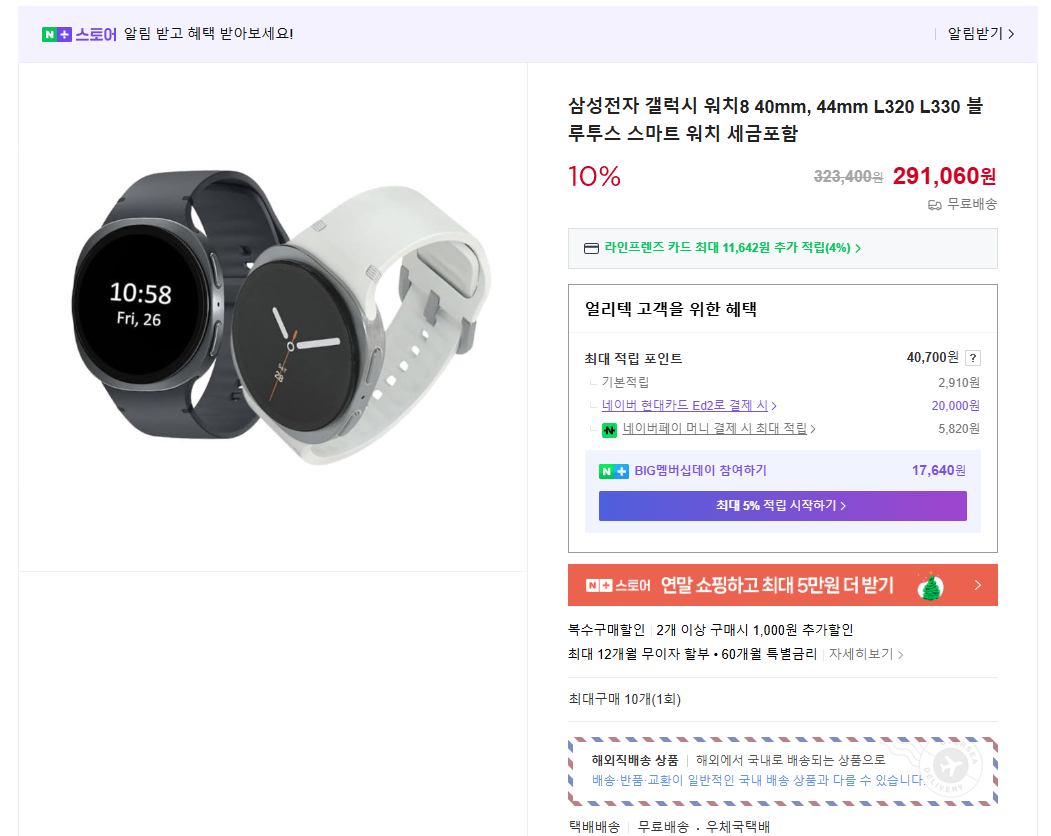Open 알림받기 notification link
1051x836 pixels.
coord(980,34)
